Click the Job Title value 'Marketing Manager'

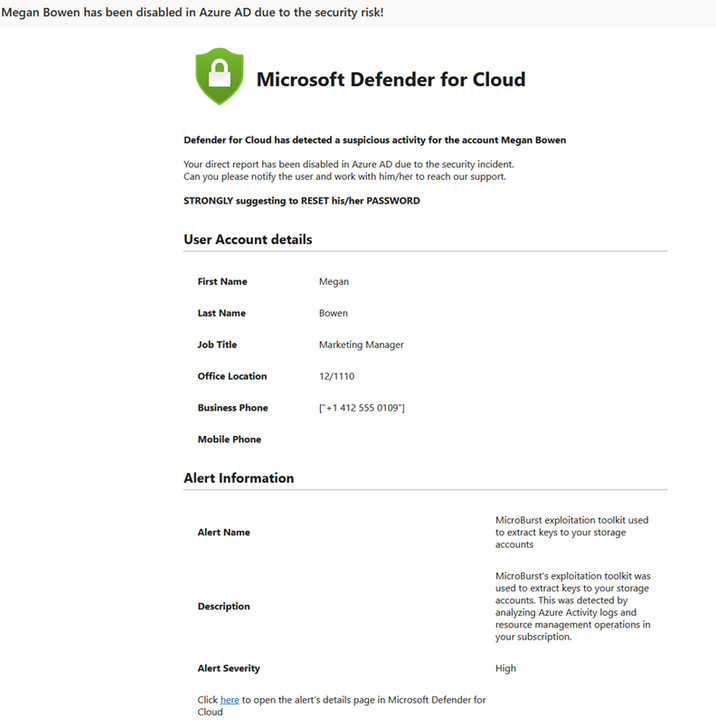[x=361, y=344]
